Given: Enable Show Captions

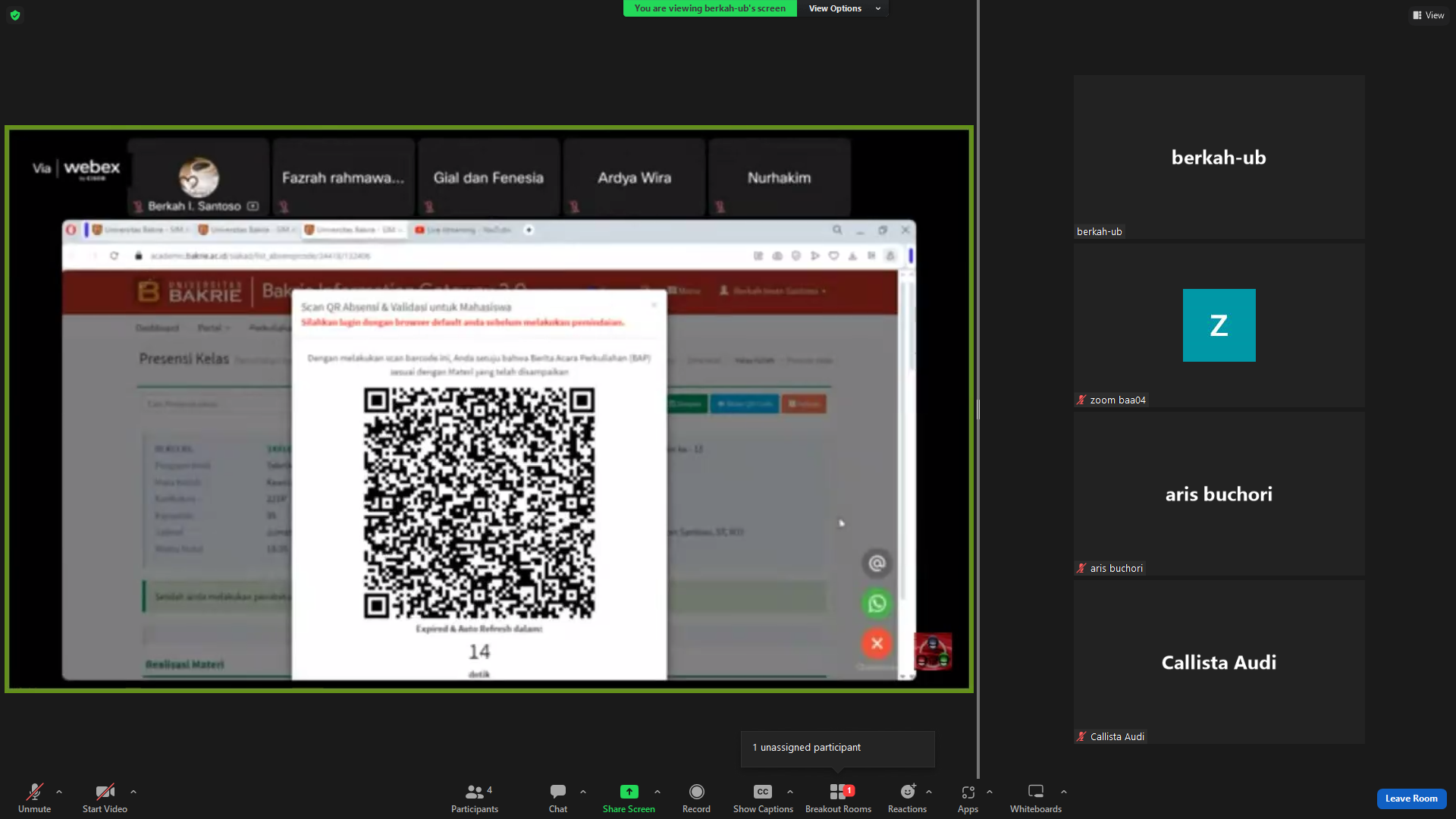Looking at the screenshot, I should point(763,798).
